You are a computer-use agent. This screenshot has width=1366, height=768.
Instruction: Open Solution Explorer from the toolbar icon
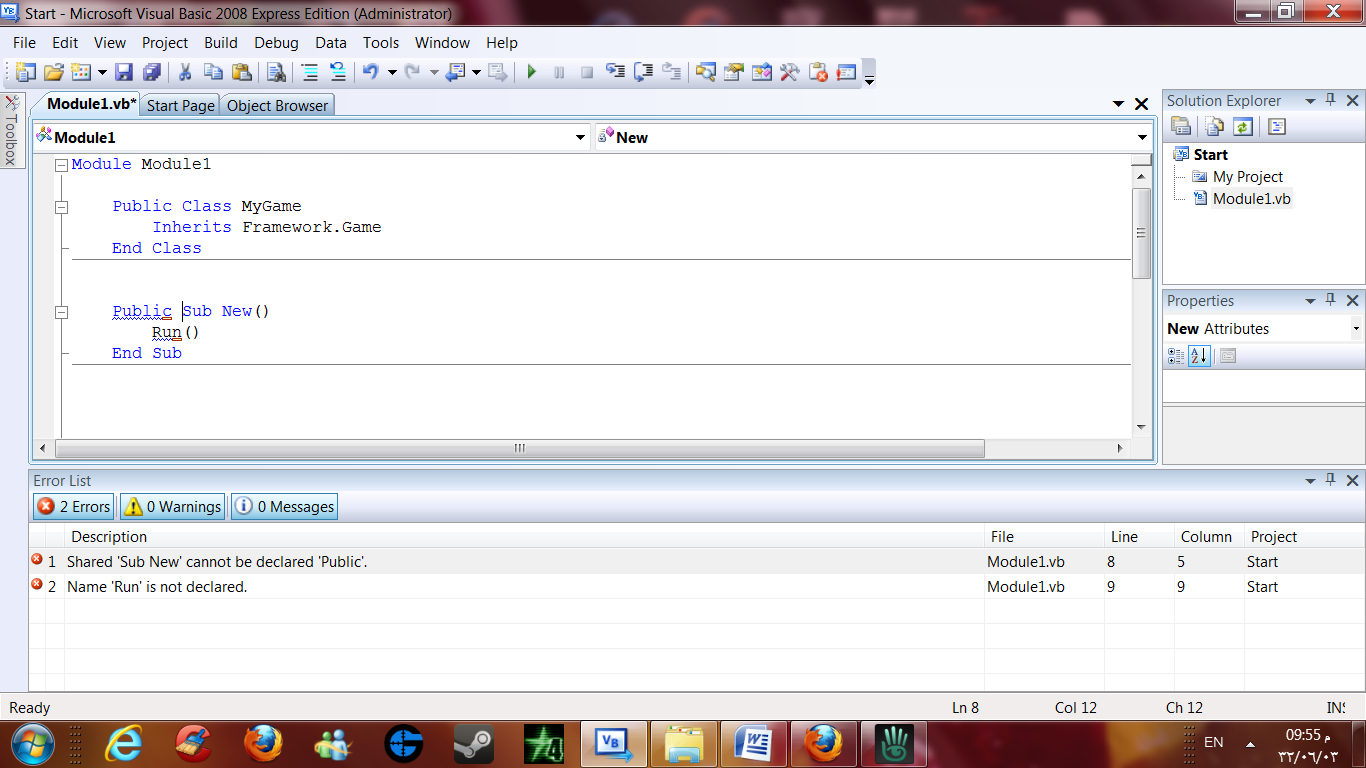[x=706, y=72]
